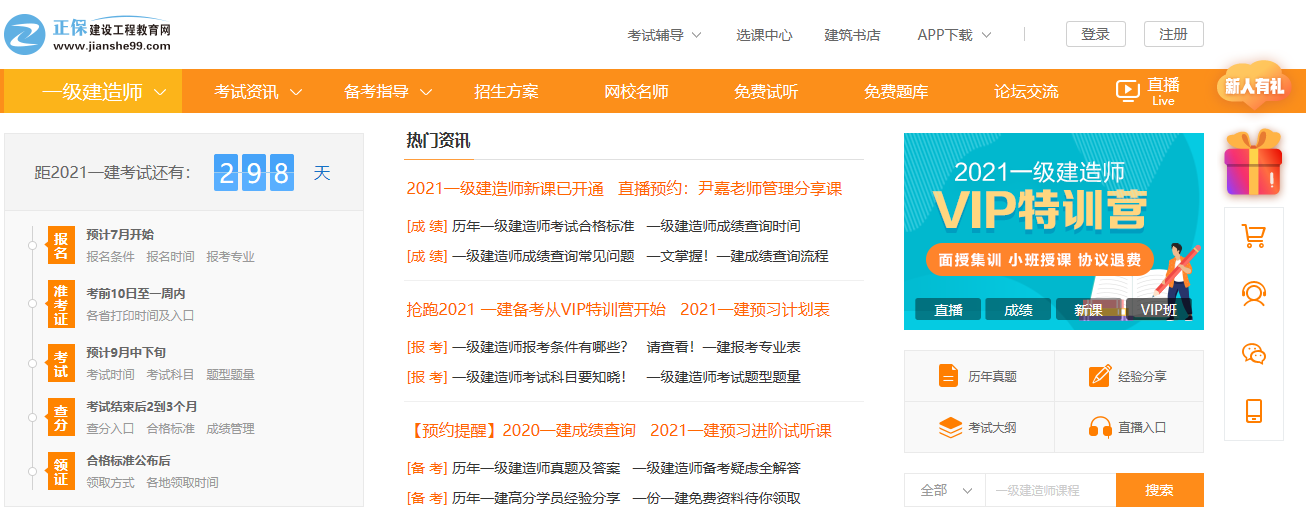Open 直播入口 headphone icon tile

tap(1100, 428)
